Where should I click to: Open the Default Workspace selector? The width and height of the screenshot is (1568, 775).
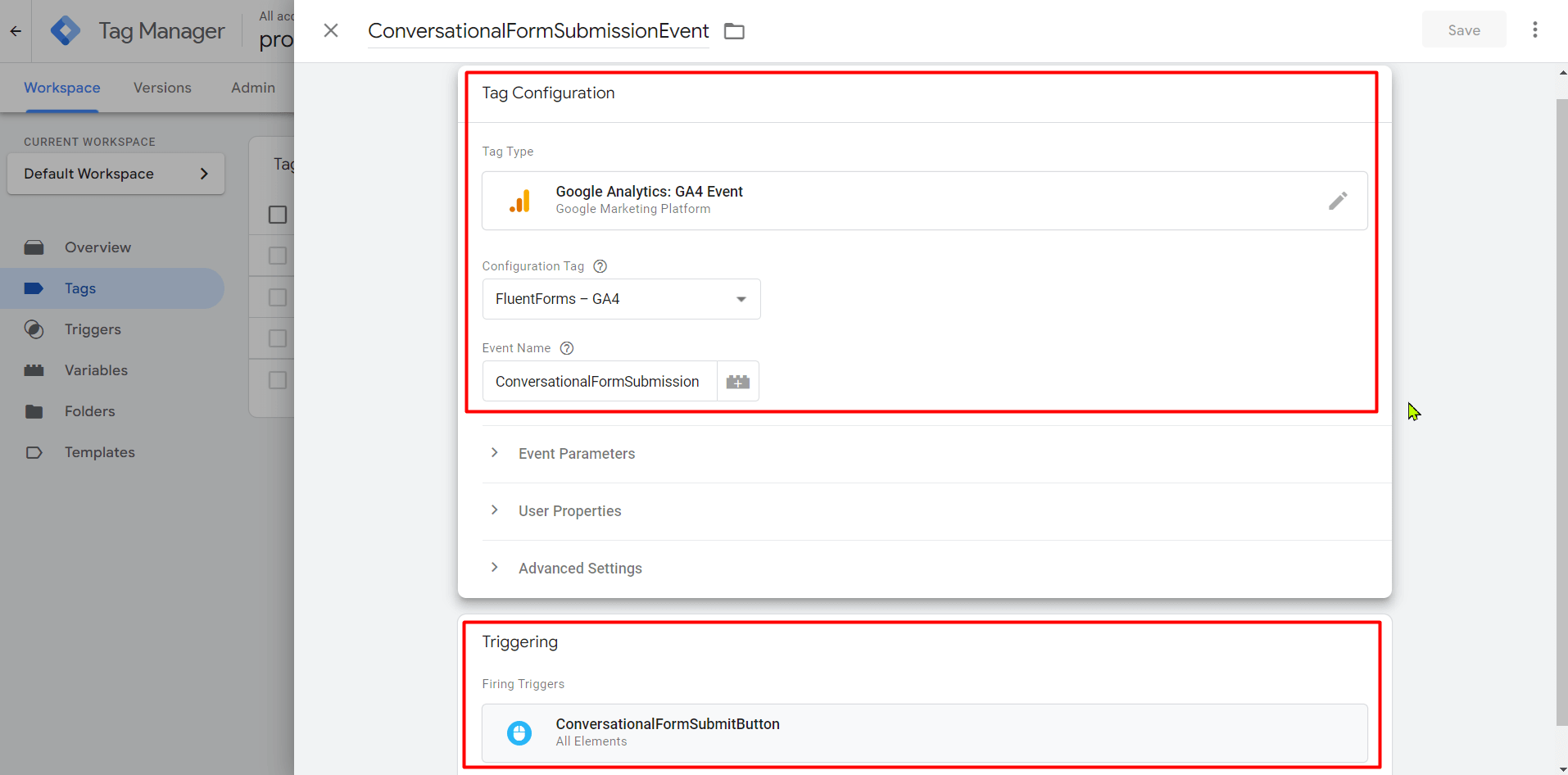[x=116, y=174]
